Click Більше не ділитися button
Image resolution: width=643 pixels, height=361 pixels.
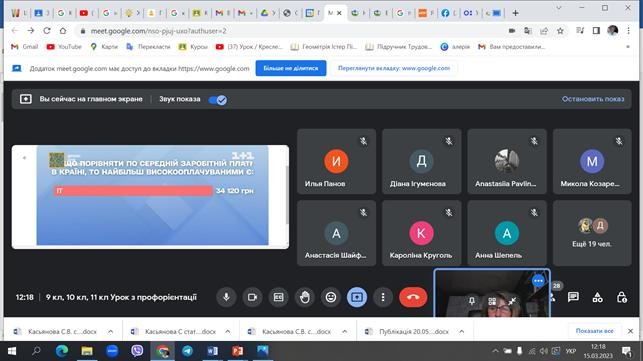pos(291,68)
